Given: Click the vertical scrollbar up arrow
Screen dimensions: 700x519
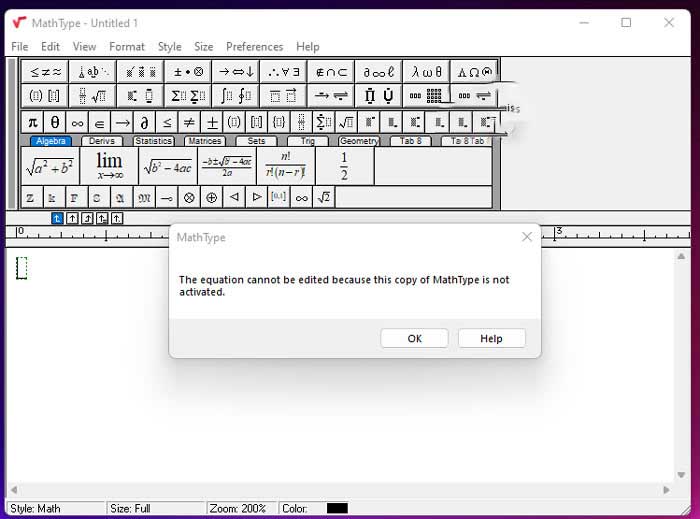Looking at the screenshot, I should (681, 256).
